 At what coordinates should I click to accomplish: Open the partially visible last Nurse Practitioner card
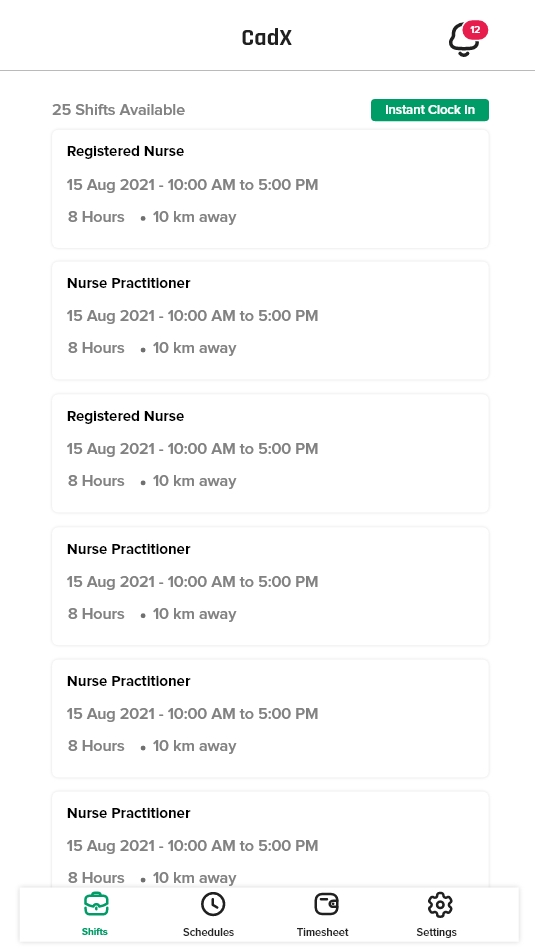pyautogui.click(x=270, y=839)
